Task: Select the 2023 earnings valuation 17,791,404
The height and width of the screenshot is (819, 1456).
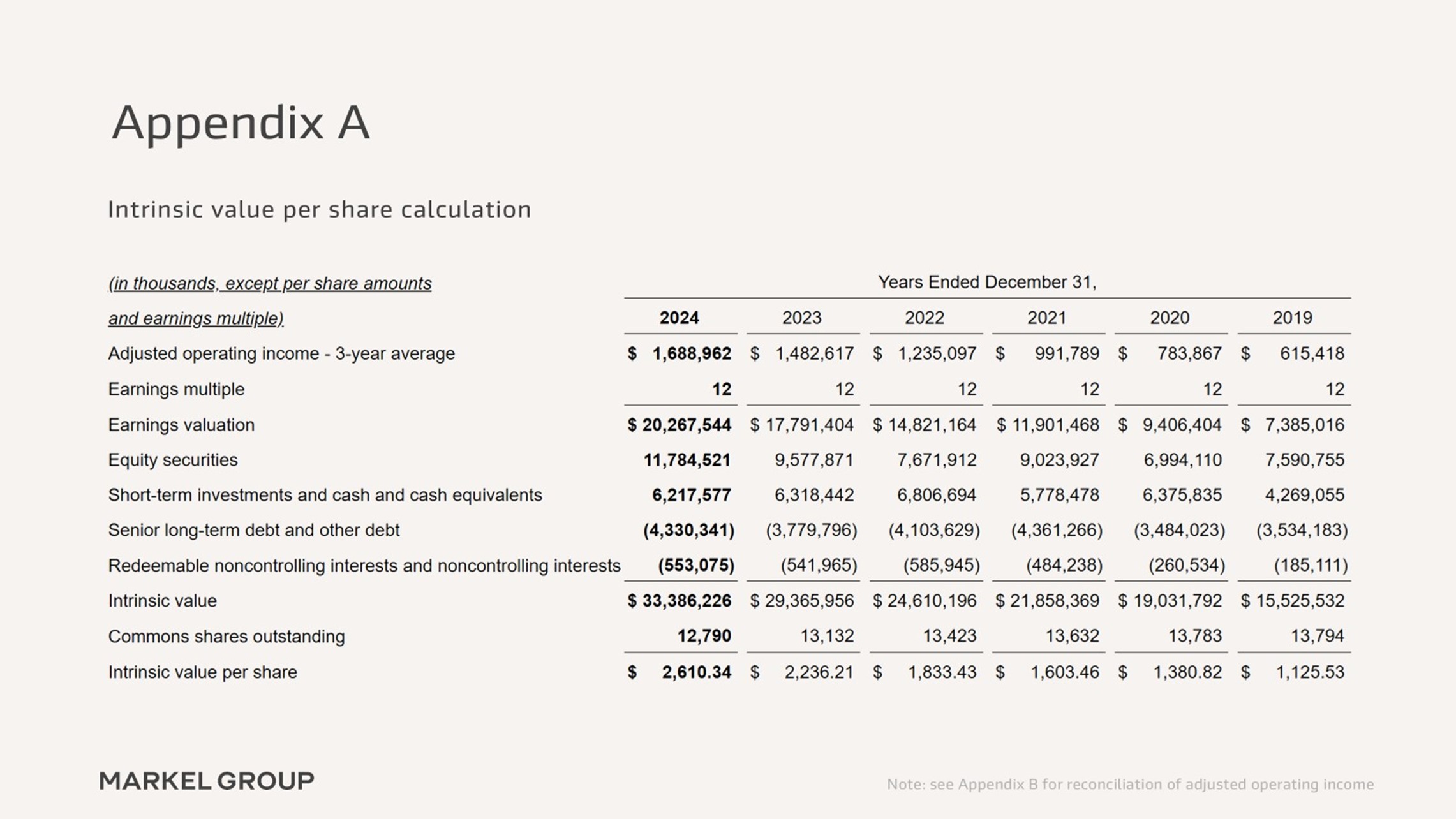Action: pyautogui.click(x=809, y=425)
